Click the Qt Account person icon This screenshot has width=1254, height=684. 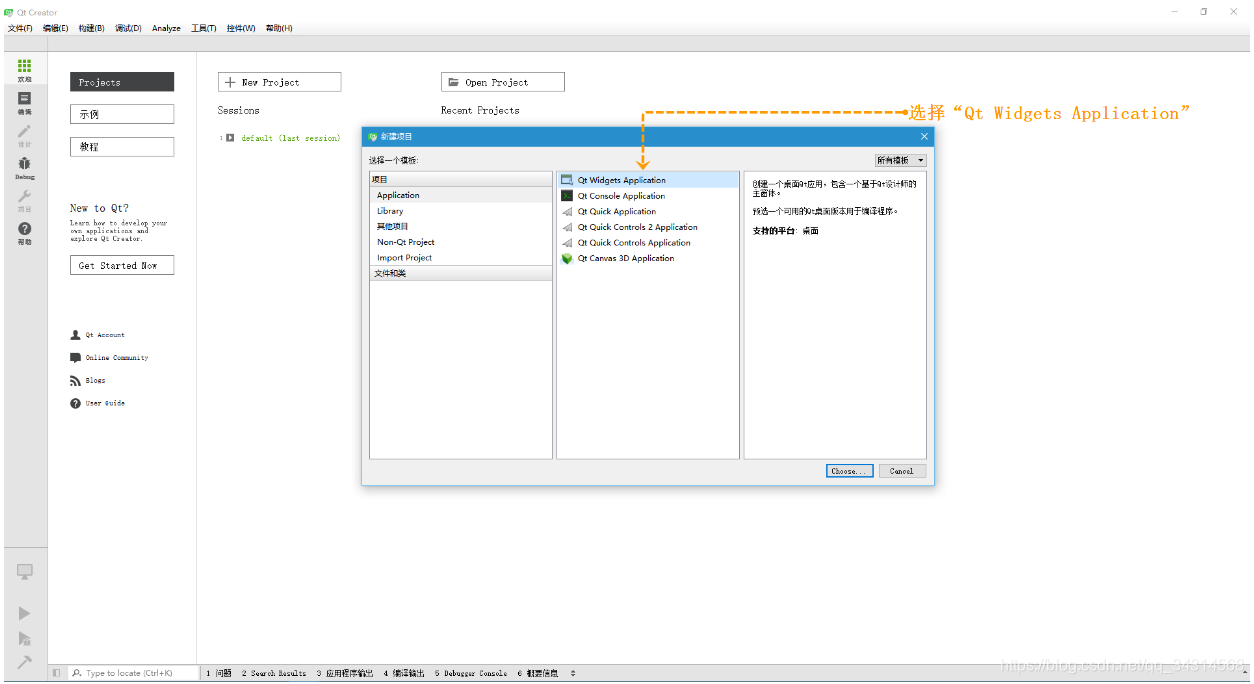click(x=75, y=335)
